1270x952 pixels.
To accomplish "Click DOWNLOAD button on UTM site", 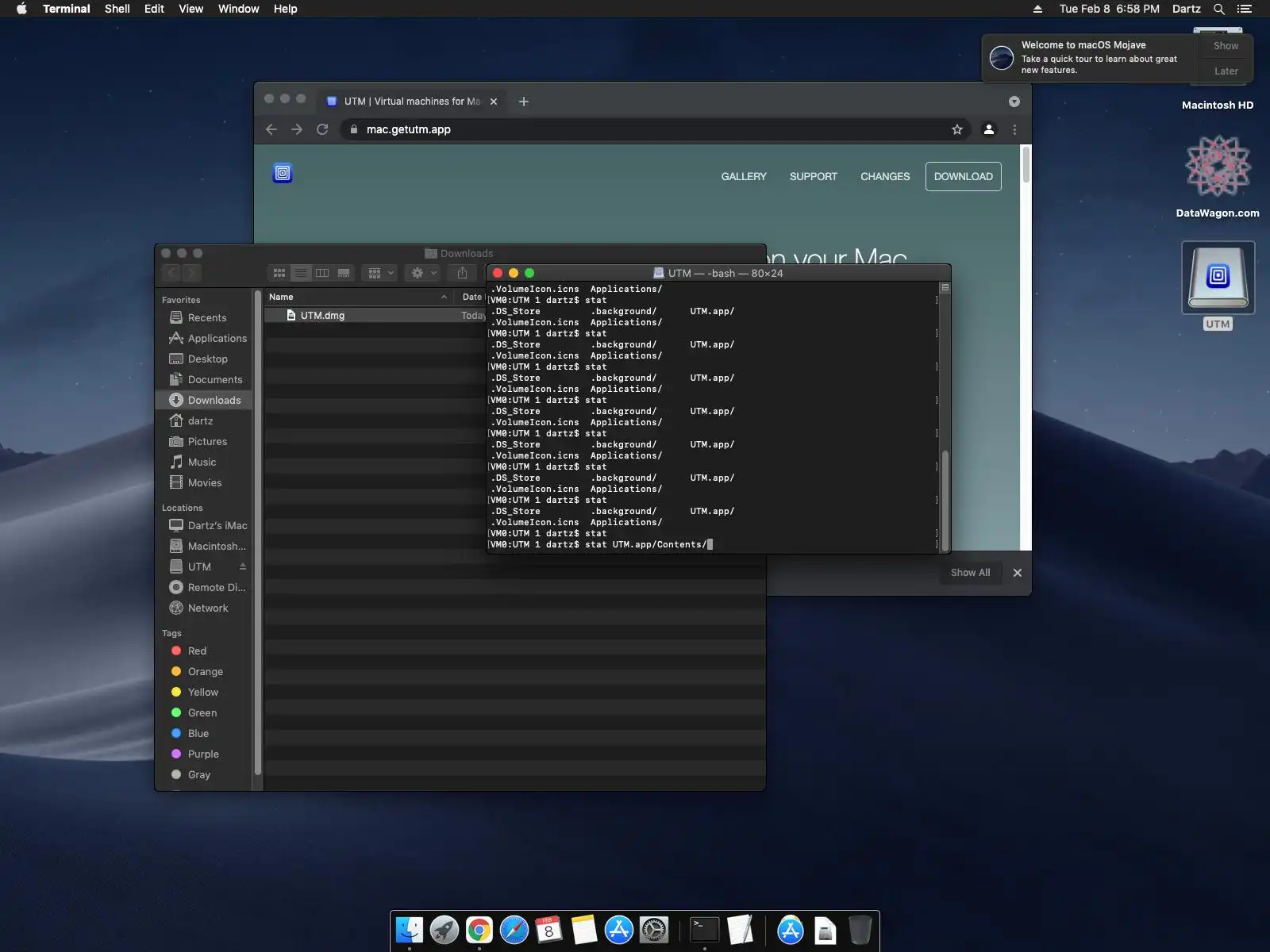I will pos(964,176).
